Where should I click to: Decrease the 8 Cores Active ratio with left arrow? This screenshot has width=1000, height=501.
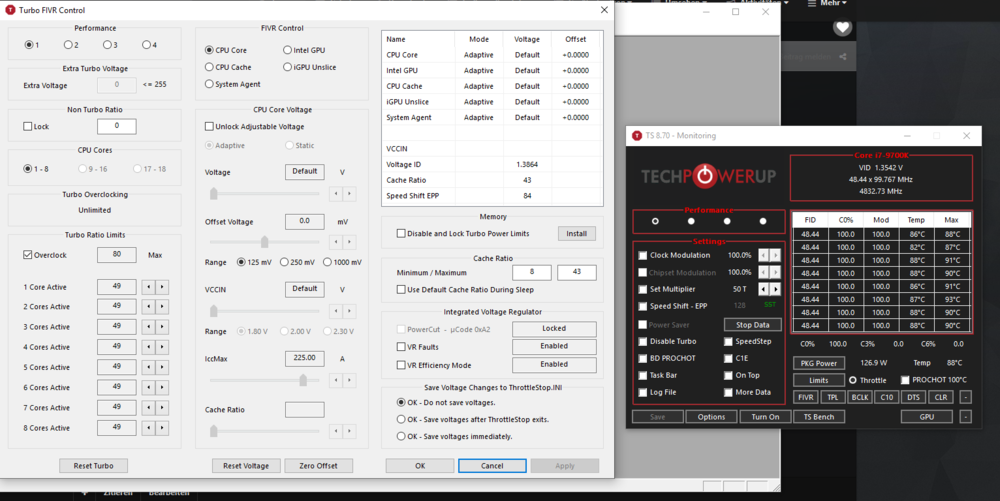pyautogui.click(x=148, y=428)
